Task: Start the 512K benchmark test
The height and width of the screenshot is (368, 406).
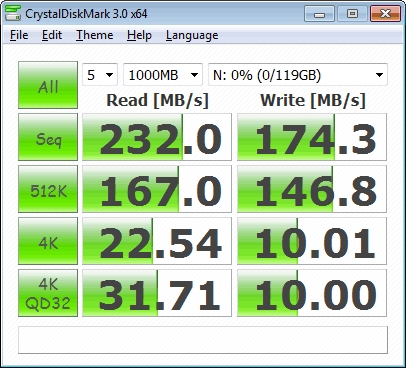Action: coord(48,189)
